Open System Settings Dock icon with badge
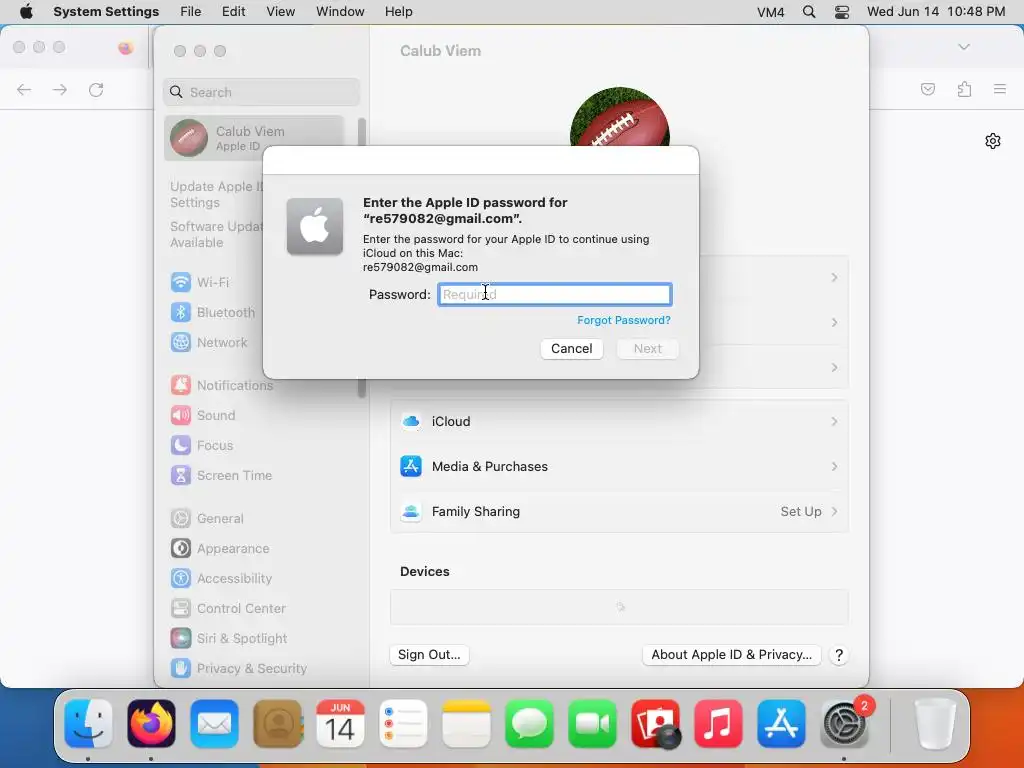Image resolution: width=1024 pixels, height=768 pixels. pyautogui.click(x=844, y=724)
